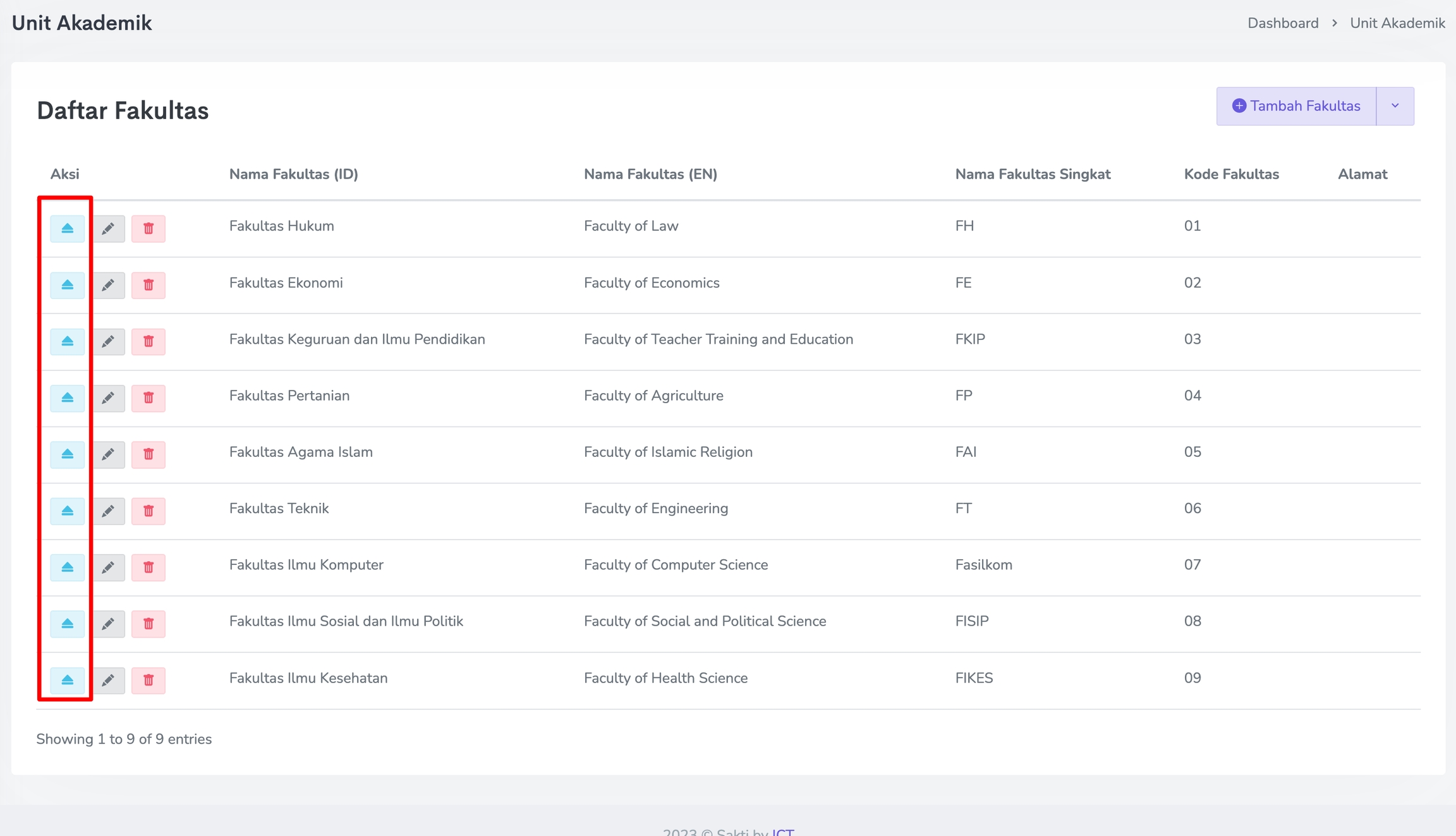Edit Fakultas Agama Islam with pencil icon
This screenshot has height=836, width=1456.
coord(108,454)
